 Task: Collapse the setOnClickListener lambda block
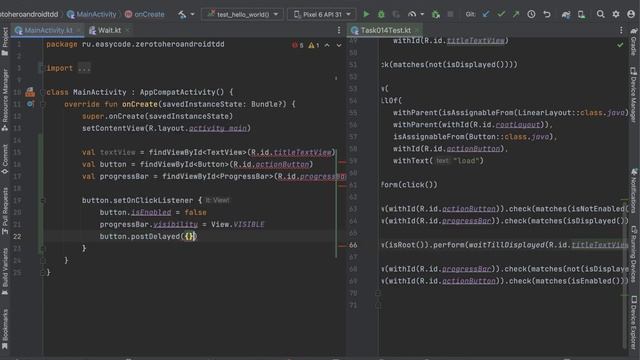coord(43,200)
